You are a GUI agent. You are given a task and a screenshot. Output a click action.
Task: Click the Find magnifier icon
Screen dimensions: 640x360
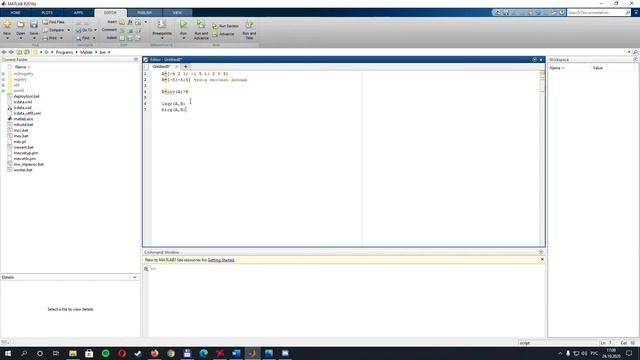78,38
